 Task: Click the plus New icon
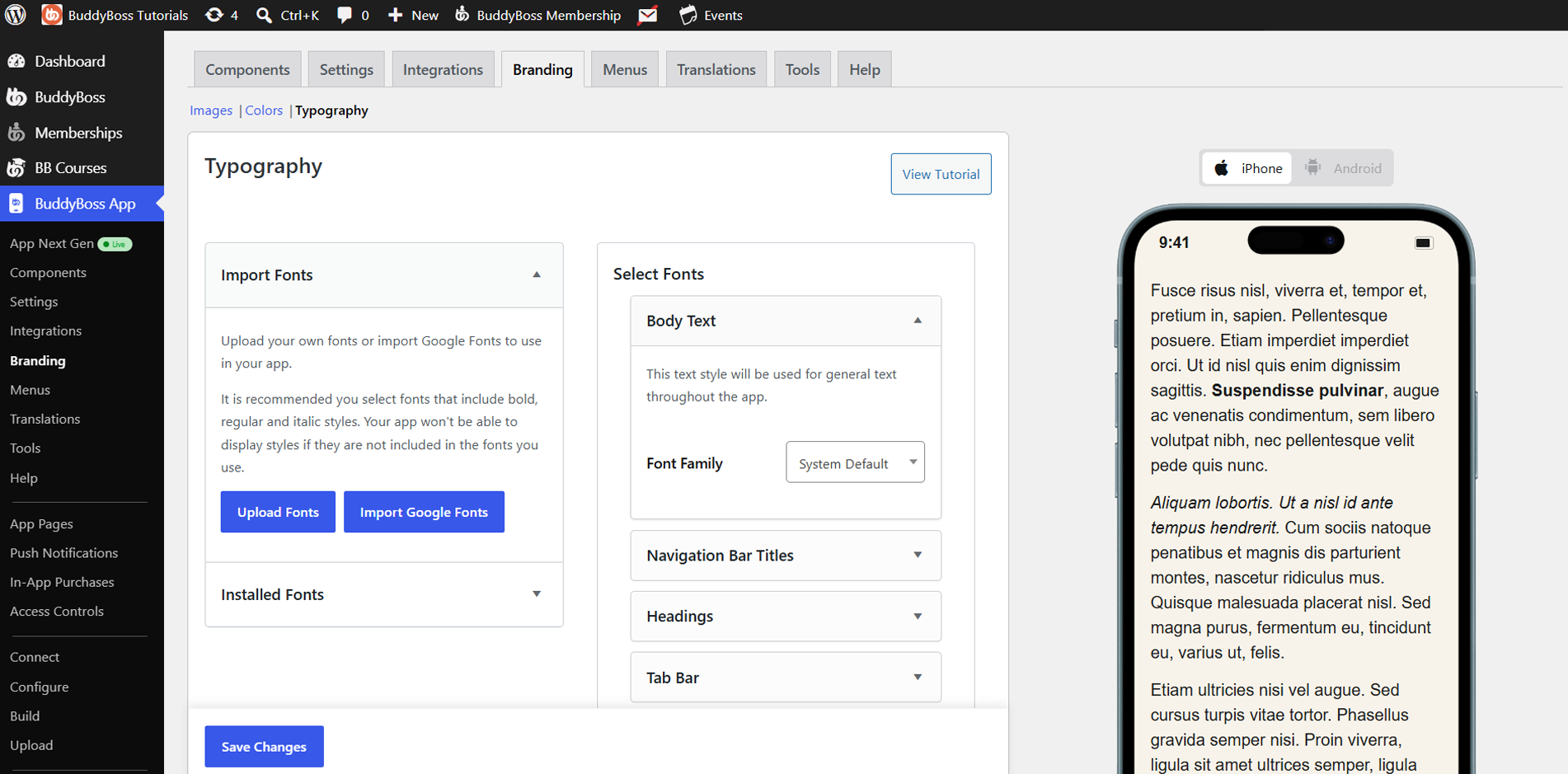pyautogui.click(x=396, y=15)
